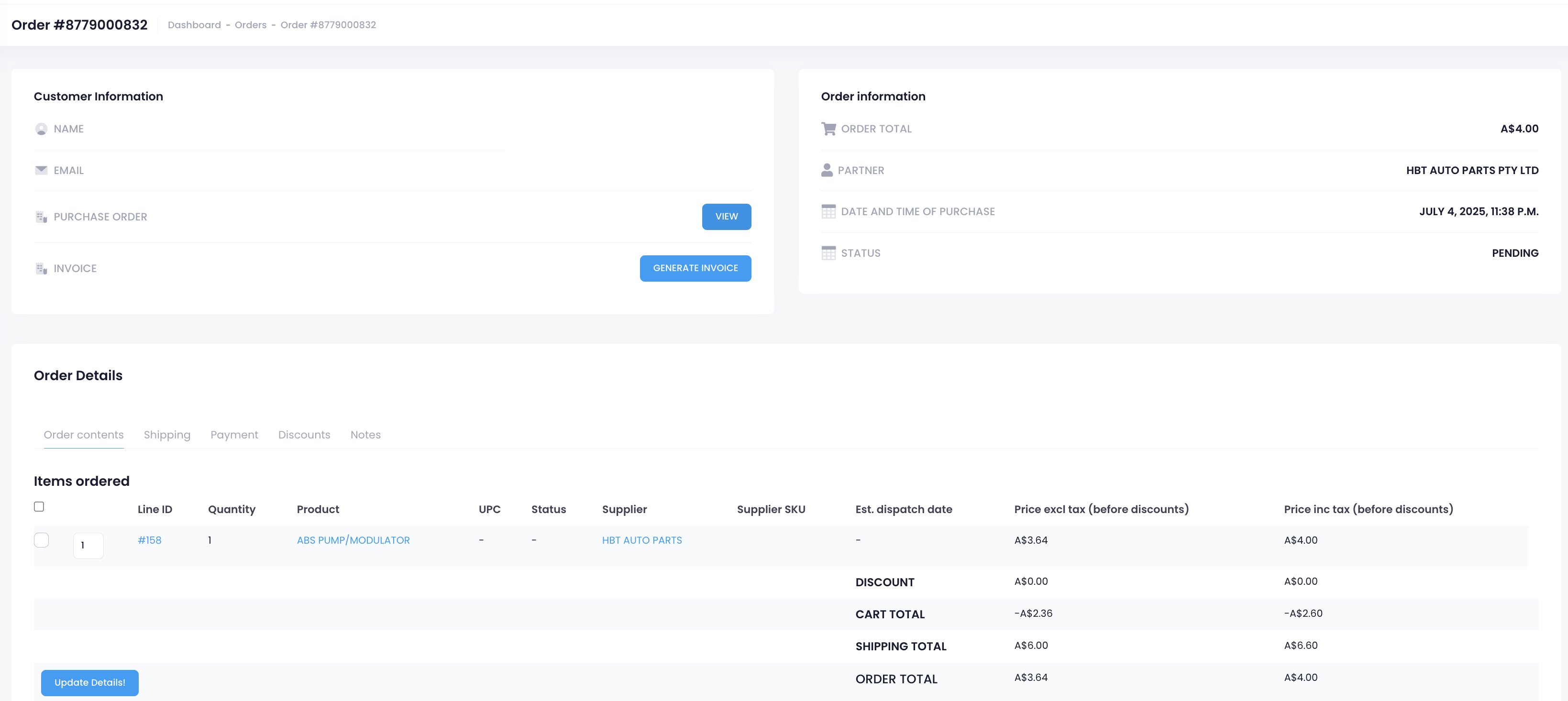Select the Notes tab
The width and height of the screenshot is (1568, 701).
(365, 435)
